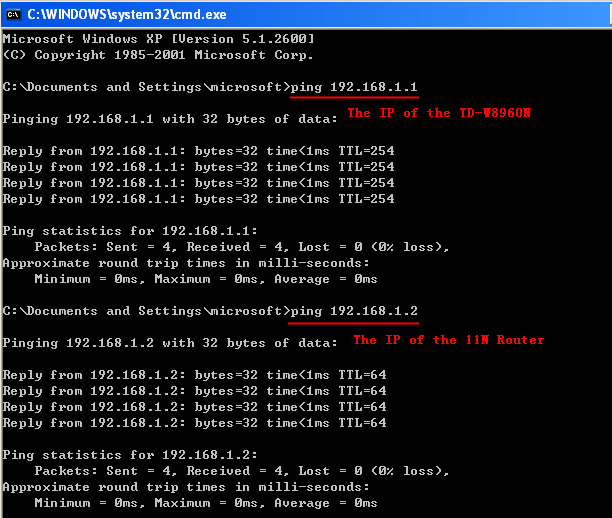Click the Microsoft Windows XP version line
This screenshot has height=518, width=612.
[158, 39]
